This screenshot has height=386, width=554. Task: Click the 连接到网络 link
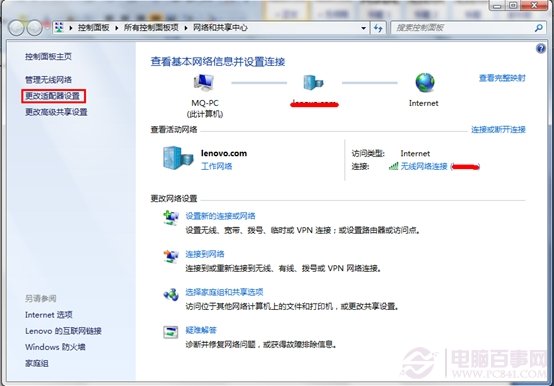click(x=205, y=254)
